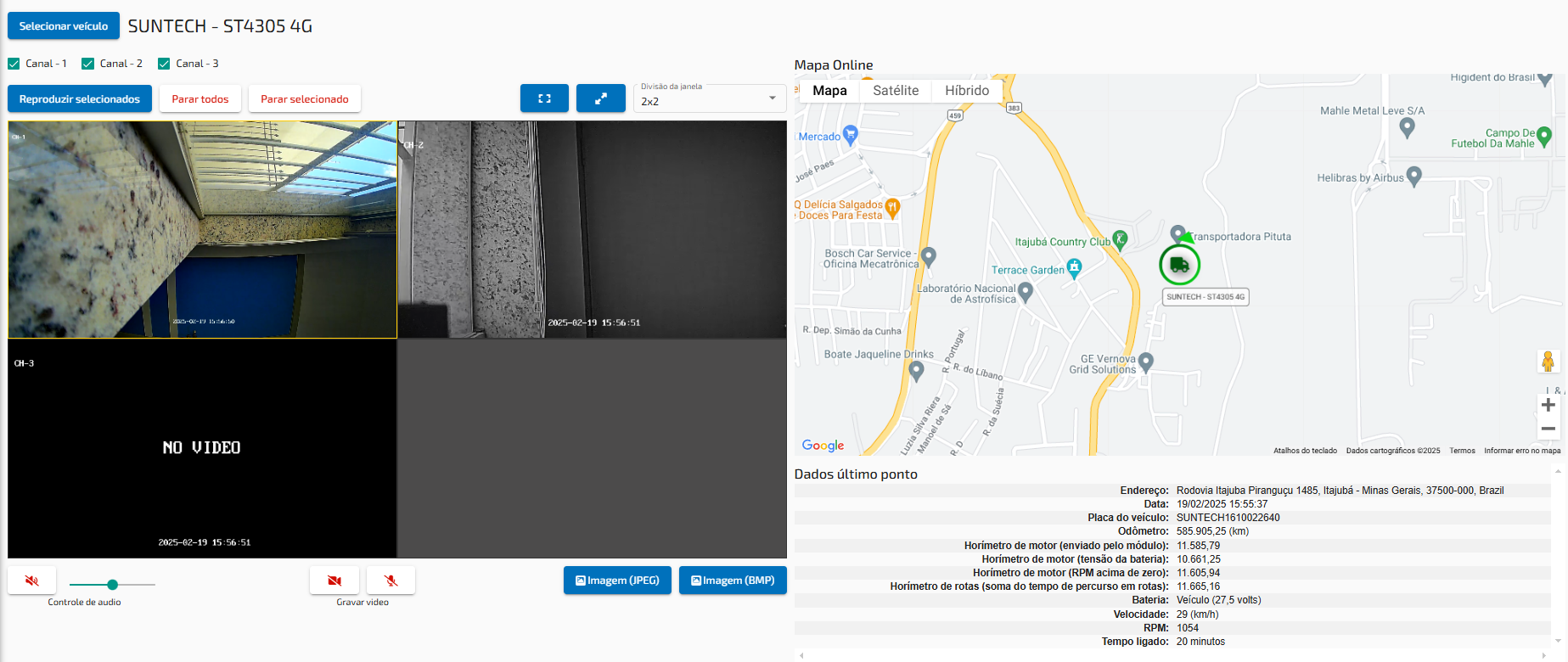Click the Parar selecionado button
Image resolution: width=1568 pixels, height=662 pixels.
pos(305,99)
